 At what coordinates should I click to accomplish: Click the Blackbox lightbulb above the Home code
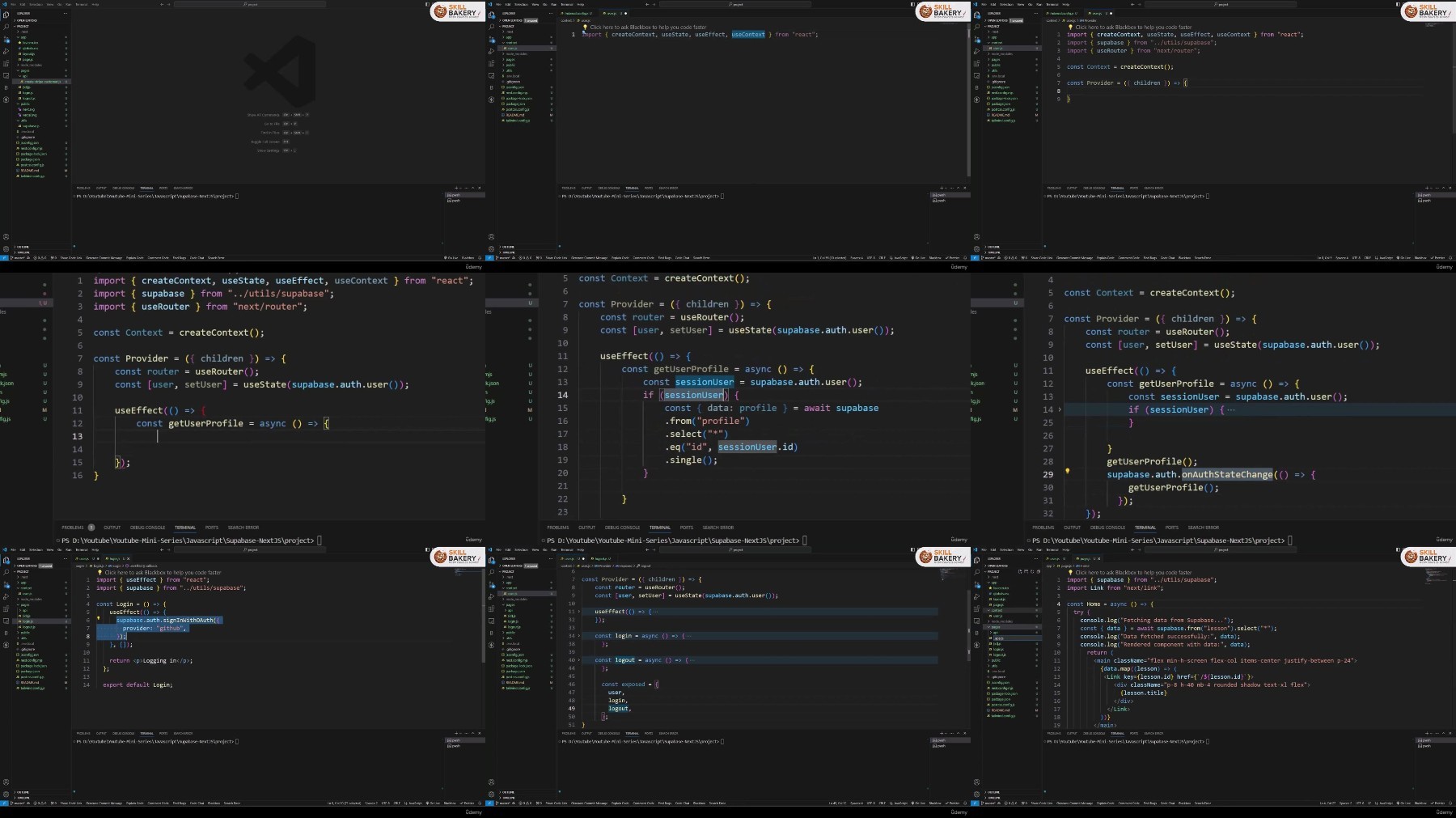point(1070,572)
